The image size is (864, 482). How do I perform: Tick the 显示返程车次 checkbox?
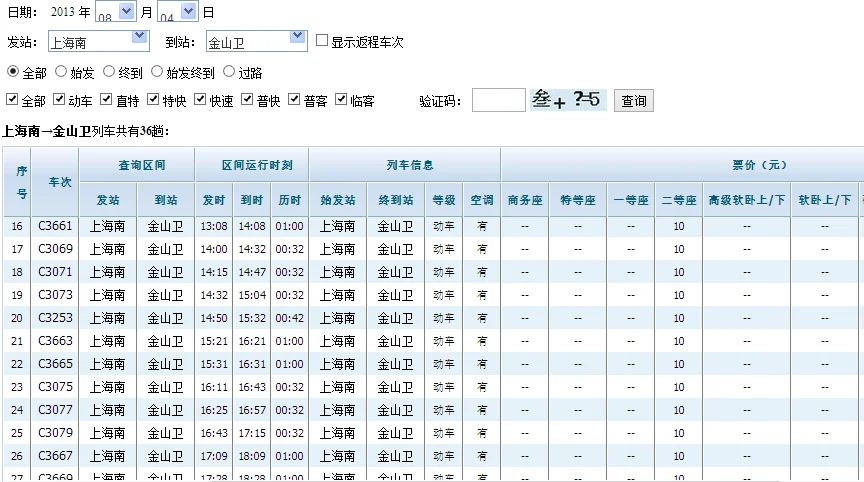322,40
